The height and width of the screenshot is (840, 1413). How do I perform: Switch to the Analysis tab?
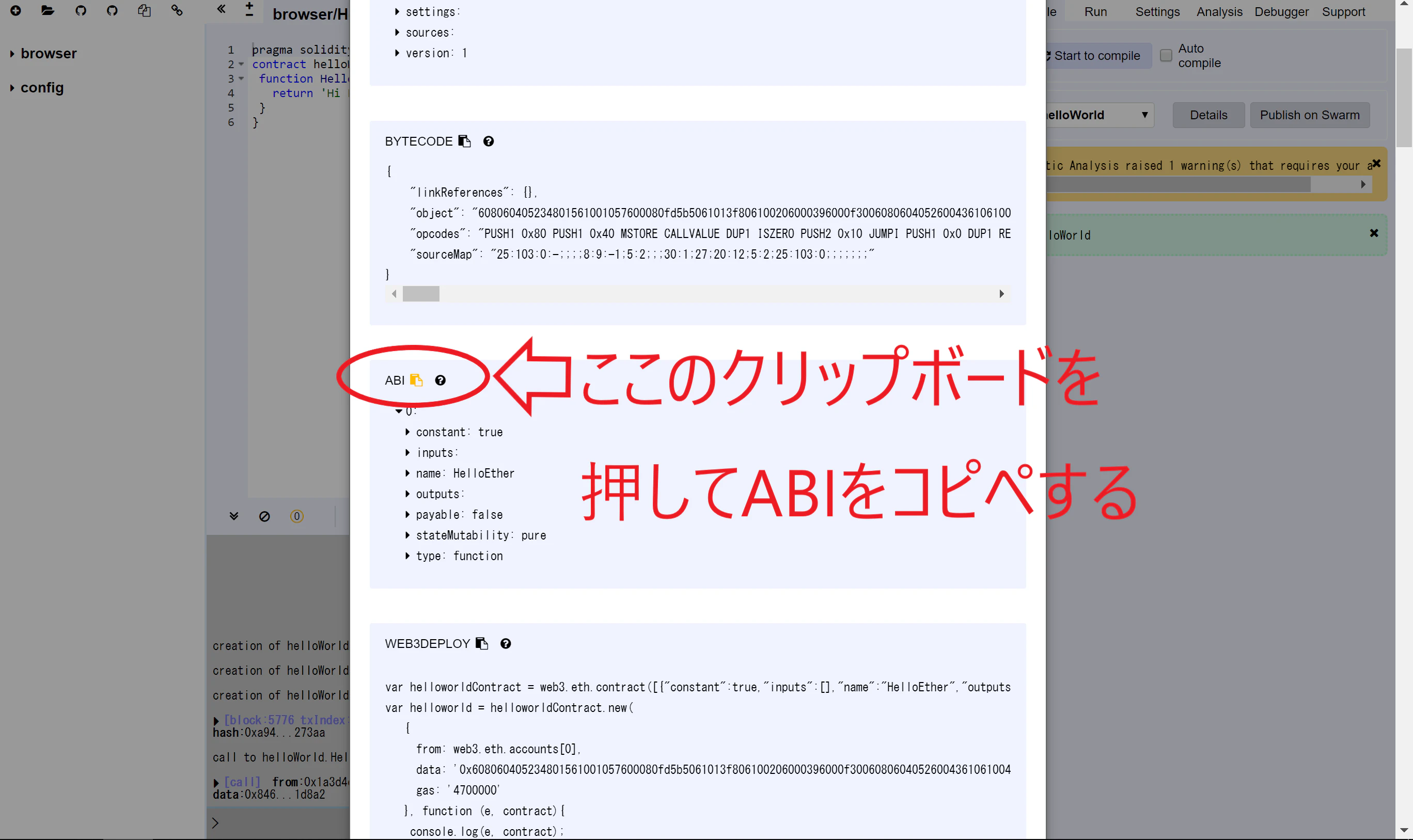(x=1219, y=11)
